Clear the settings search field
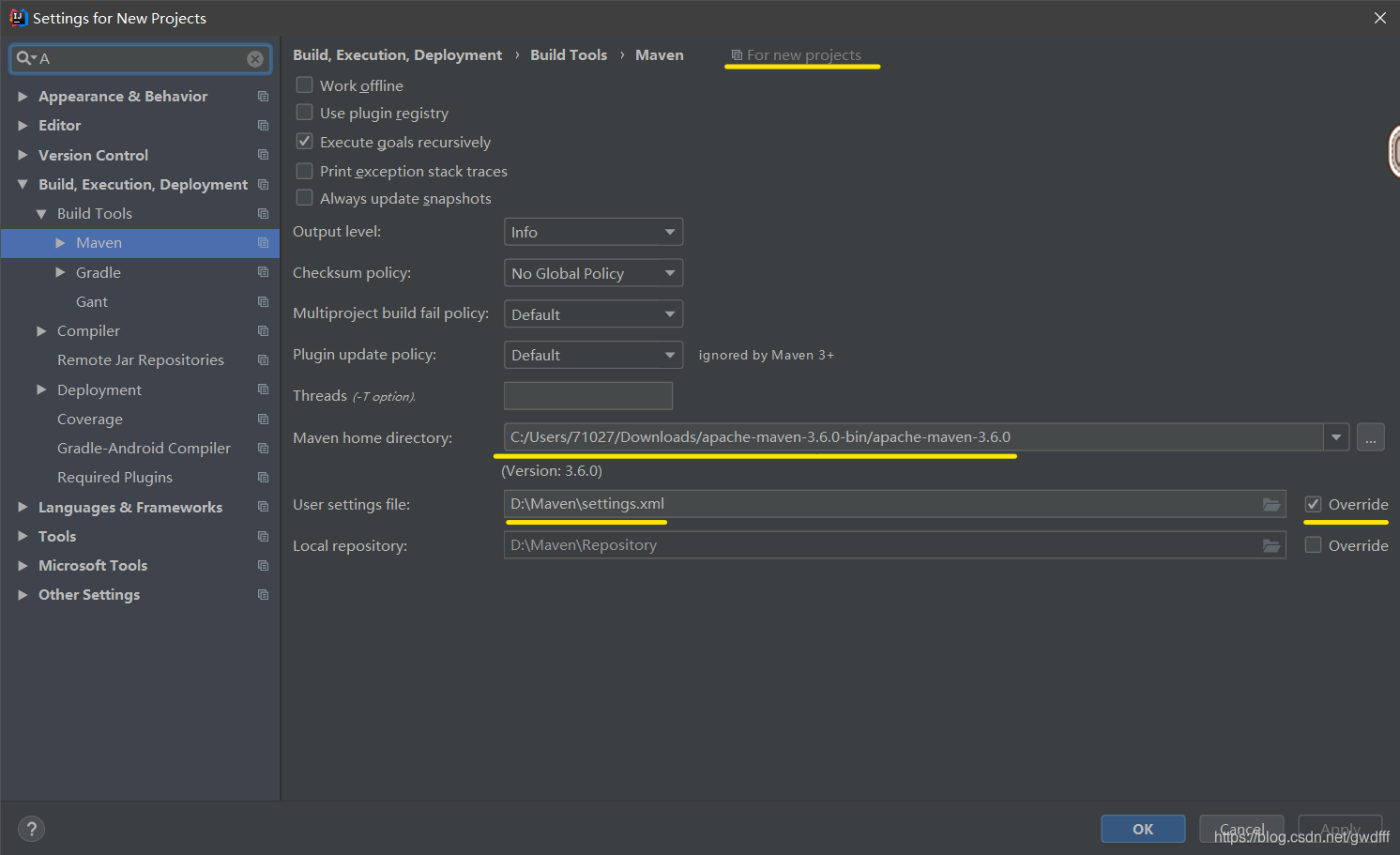The width and height of the screenshot is (1400, 855). pos(255,59)
